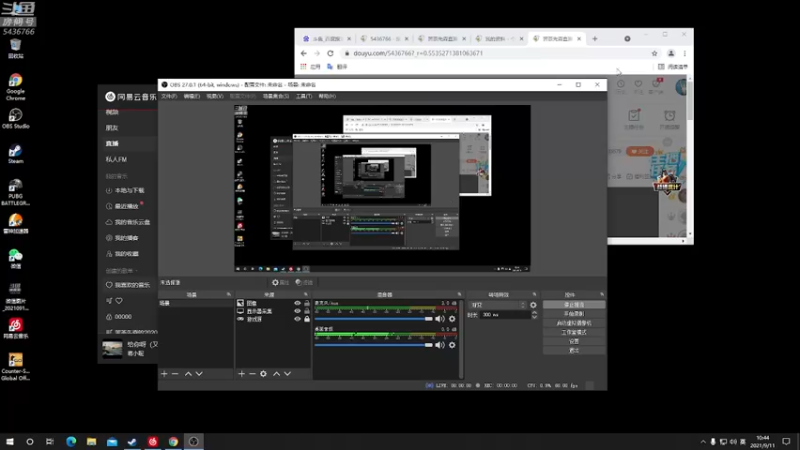The width and height of the screenshot is (800, 450).
Task: Open Scene Transitions dock pop-out icon
Action: 535,294
